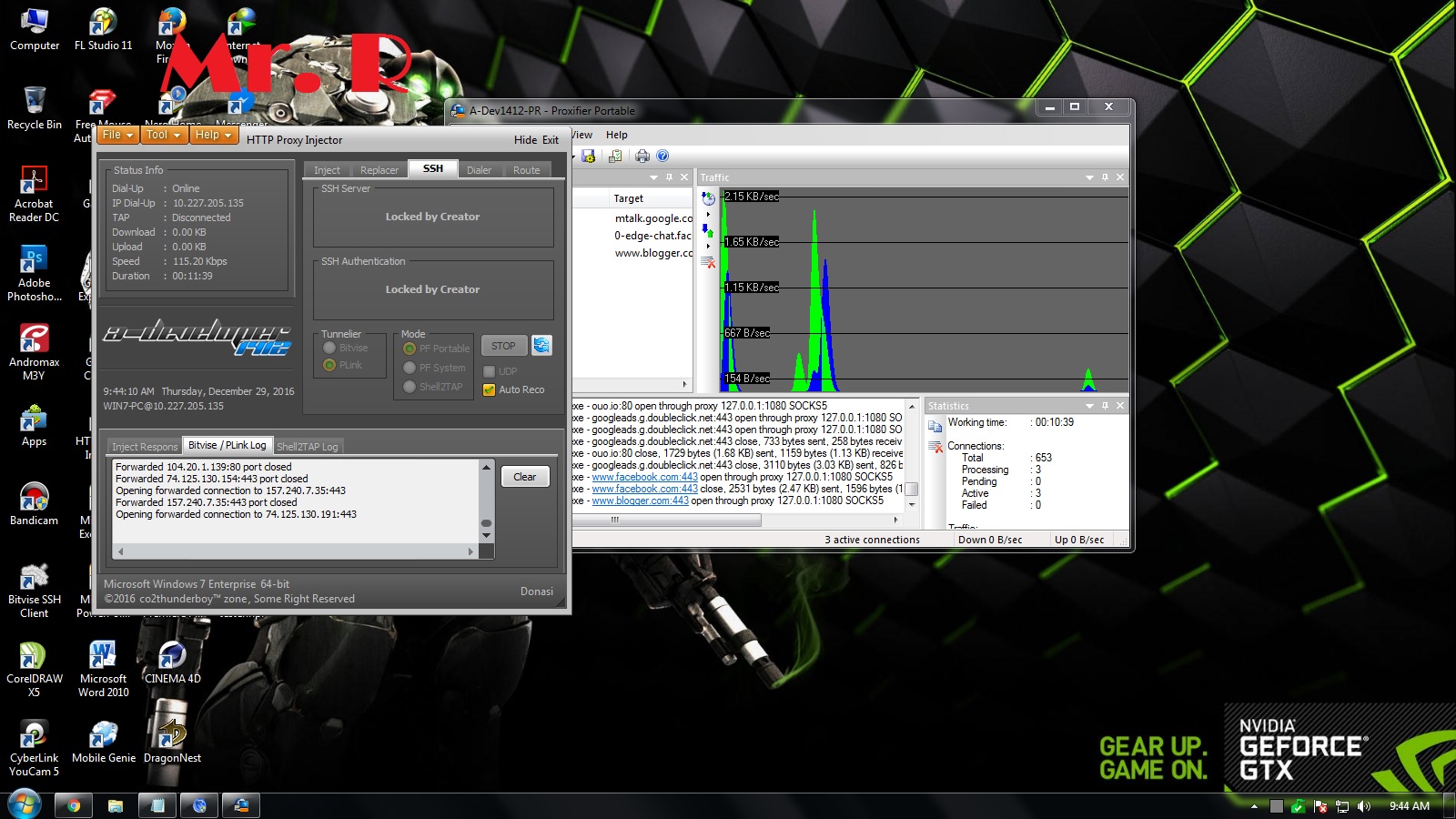Click the Chrome icon in the taskbar
The image size is (1456, 819).
point(73,805)
